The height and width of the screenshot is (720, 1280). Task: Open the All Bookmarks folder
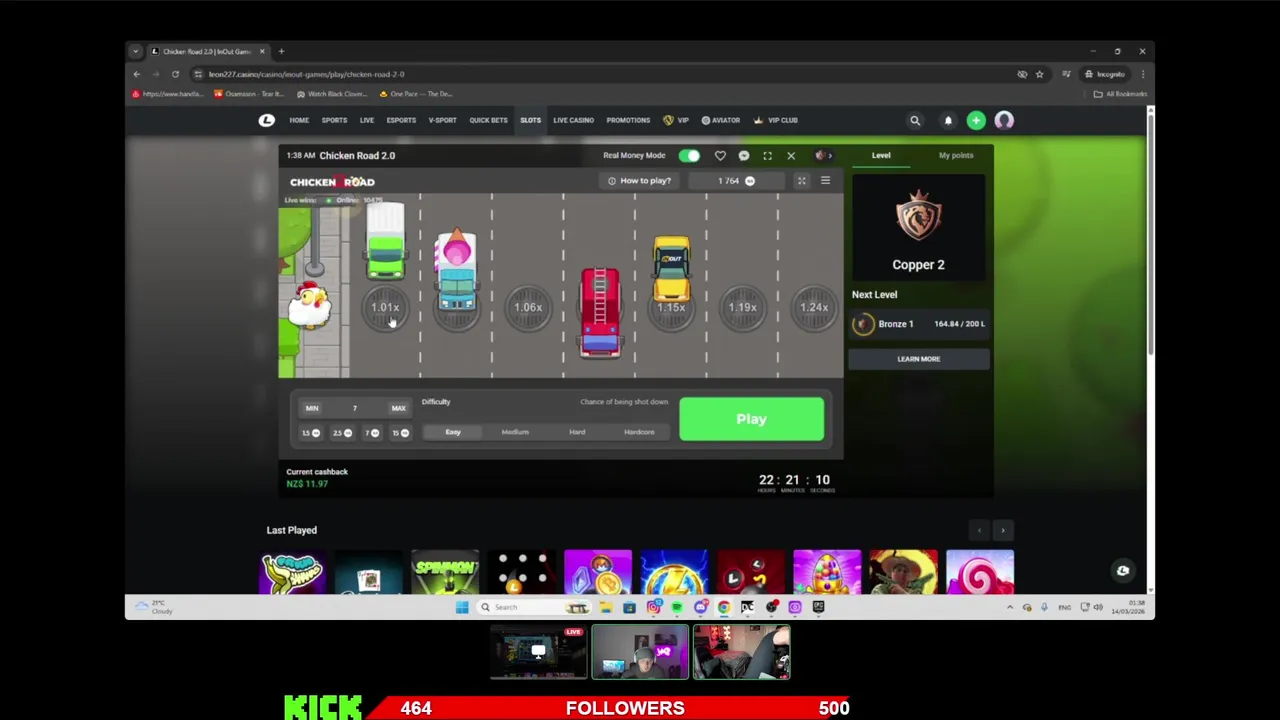pos(1120,94)
